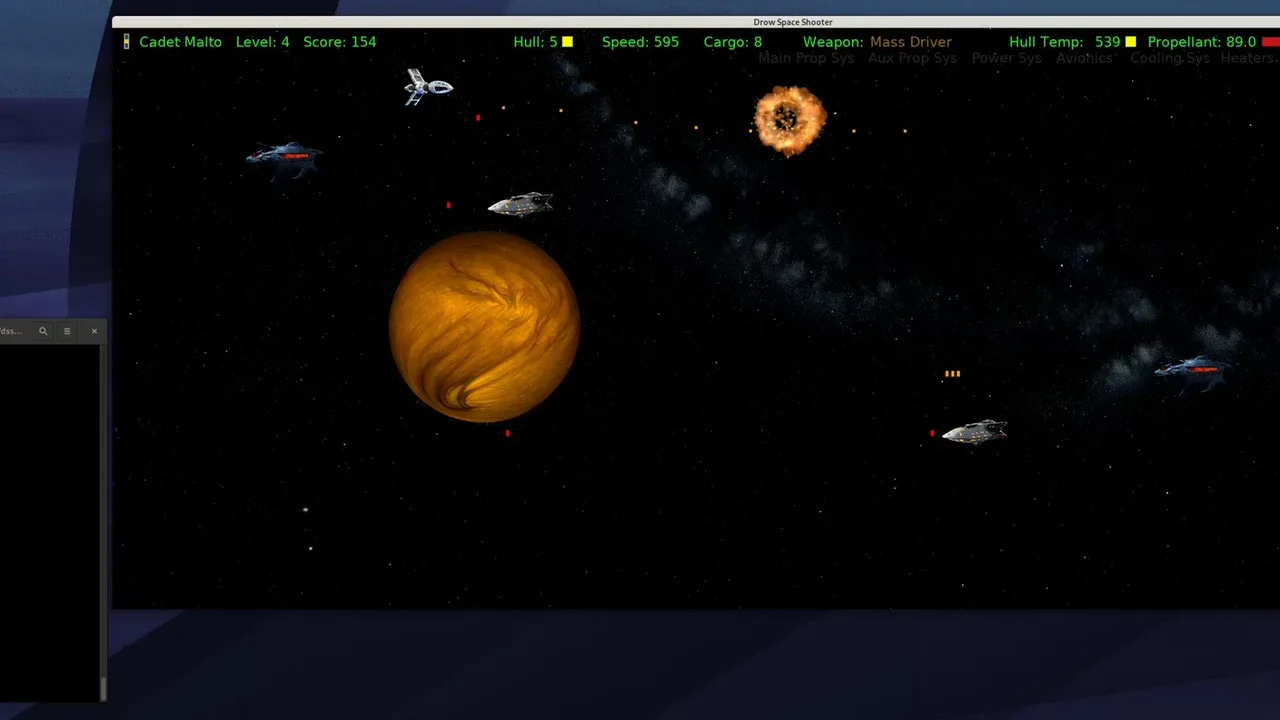
Task: Open the terminal hamburger menu
Action: 67,331
